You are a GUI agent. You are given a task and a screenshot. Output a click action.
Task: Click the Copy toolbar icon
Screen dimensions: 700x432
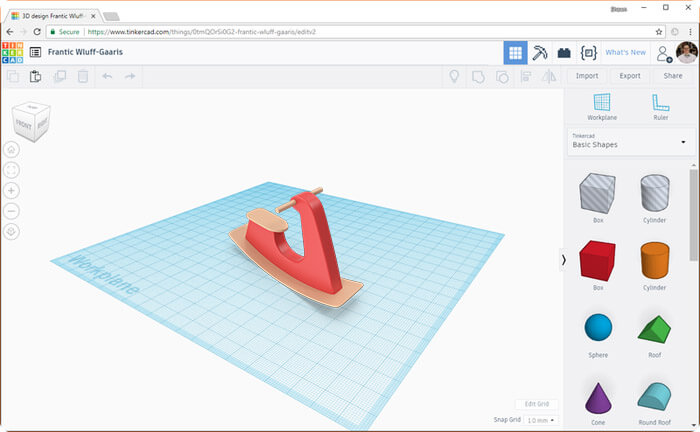(x=13, y=76)
